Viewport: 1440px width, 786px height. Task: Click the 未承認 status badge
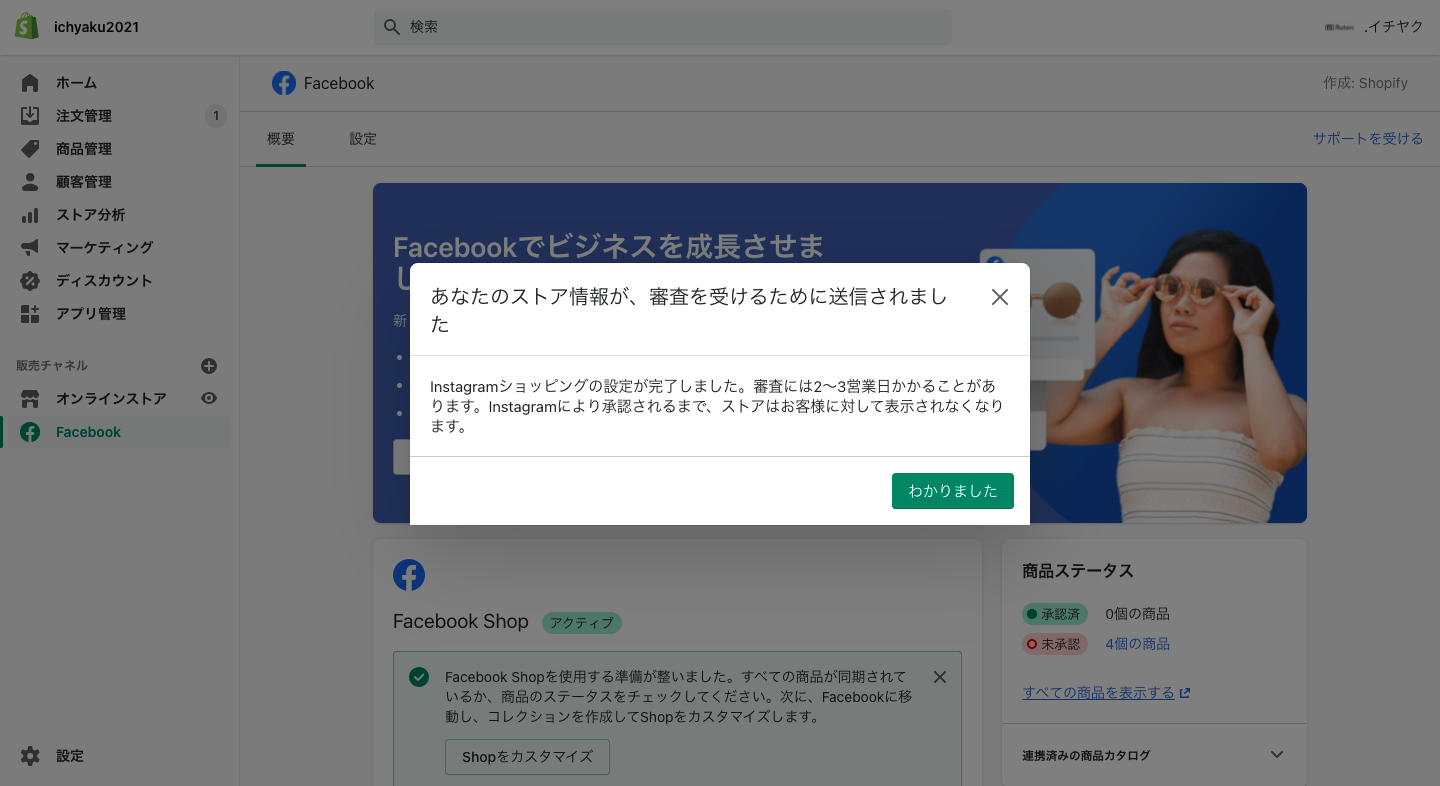pos(1055,644)
